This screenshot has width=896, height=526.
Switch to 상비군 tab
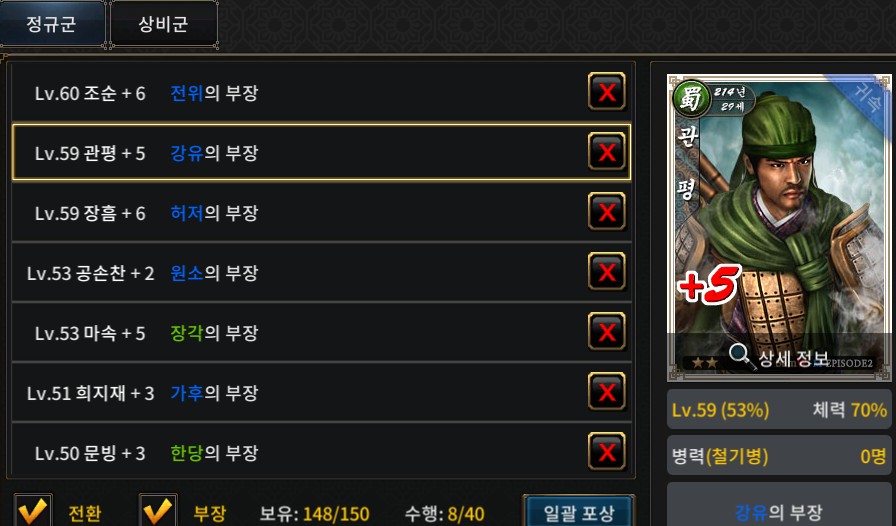click(x=163, y=24)
